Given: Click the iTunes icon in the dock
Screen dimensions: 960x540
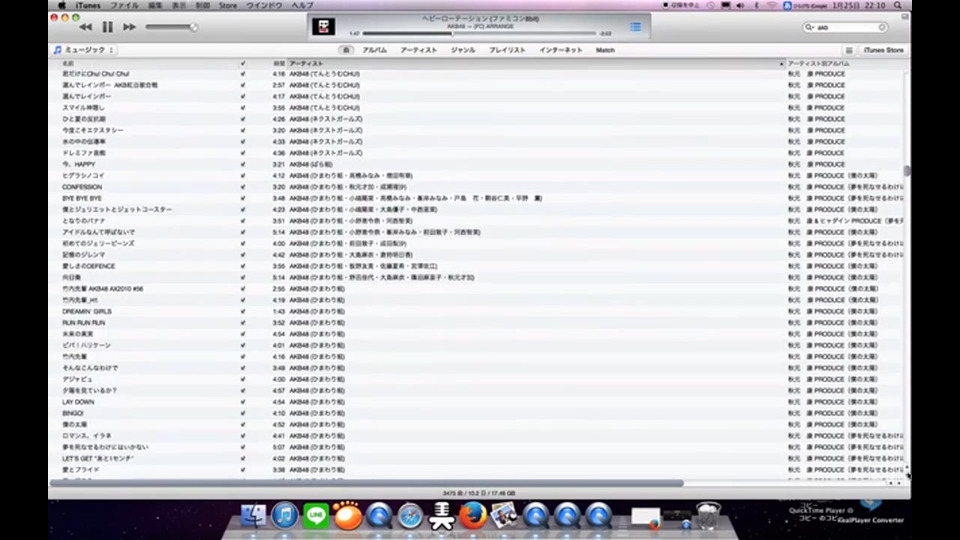Looking at the screenshot, I should coord(285,516).
